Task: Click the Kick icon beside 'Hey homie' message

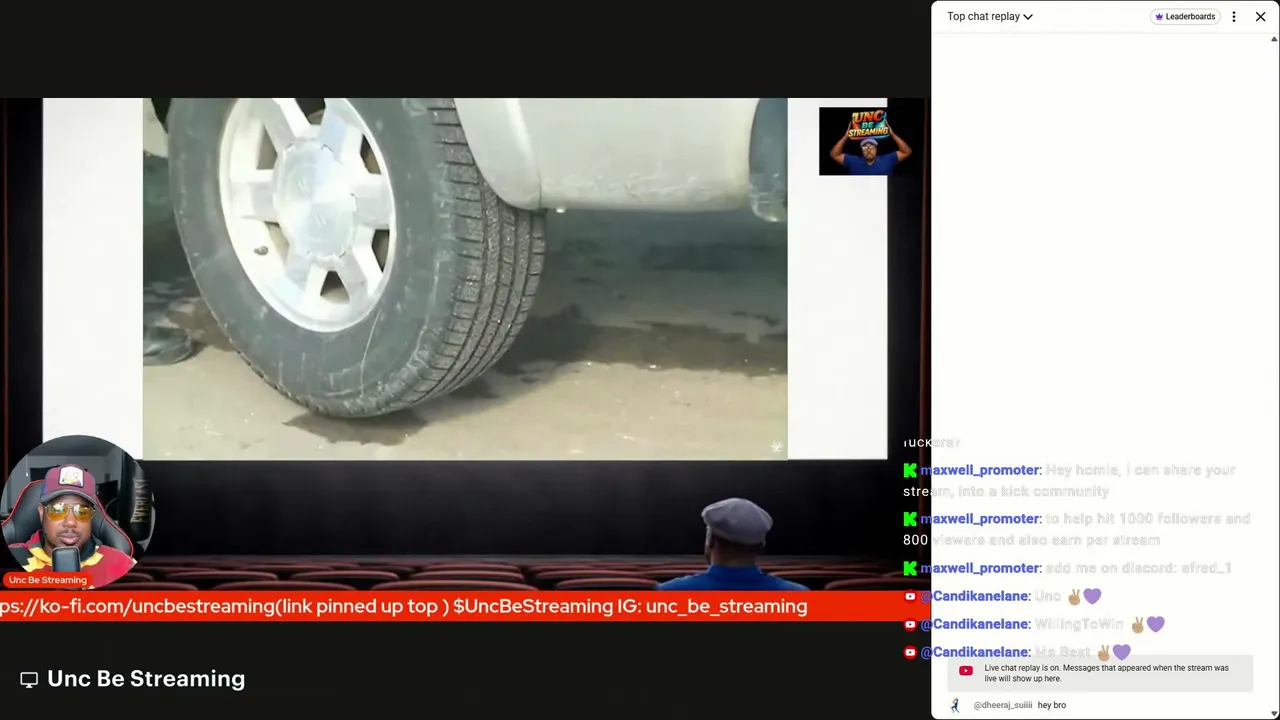Action: pos(910,470)
